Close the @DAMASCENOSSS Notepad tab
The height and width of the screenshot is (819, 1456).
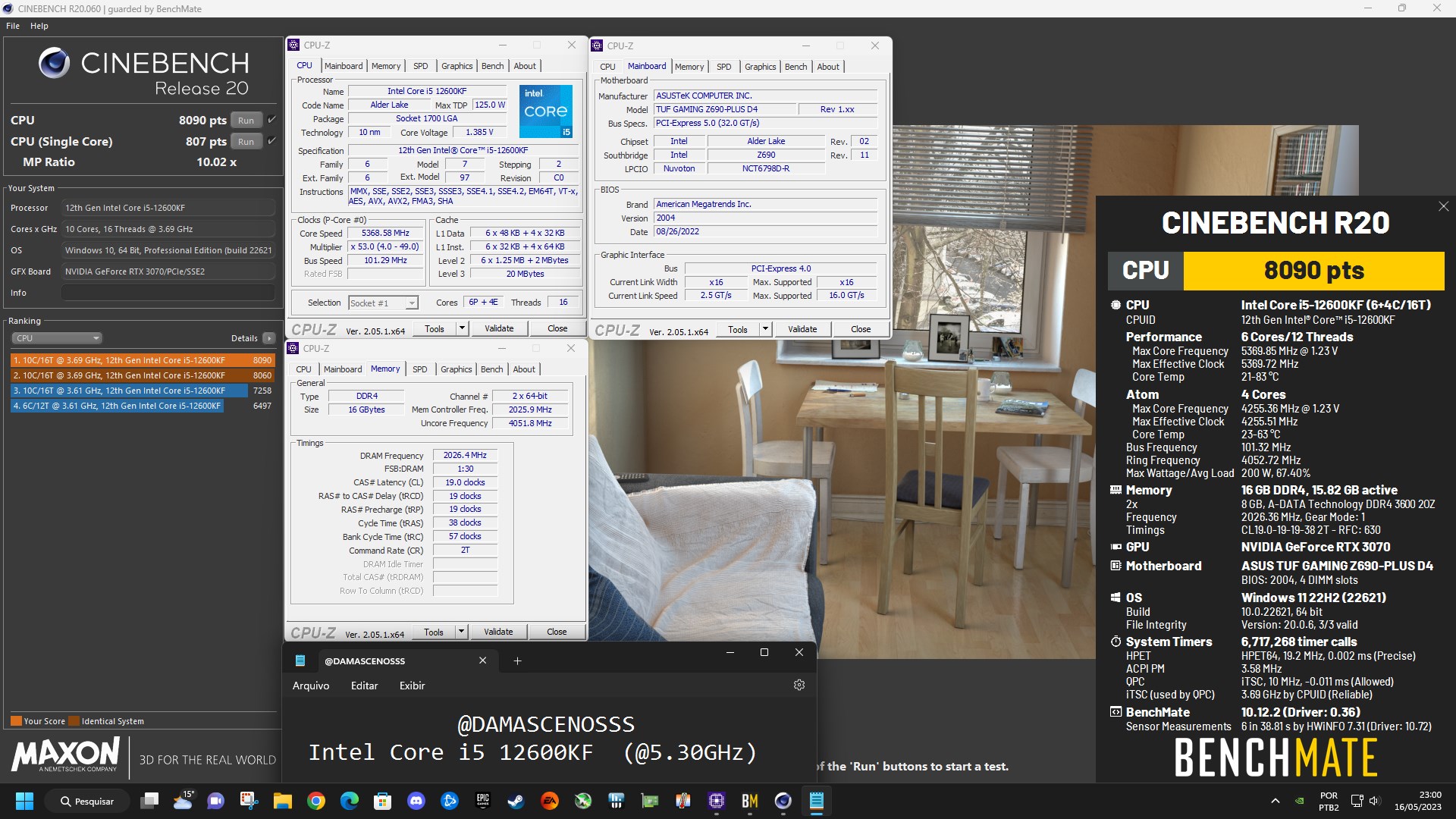coord(482,661)
